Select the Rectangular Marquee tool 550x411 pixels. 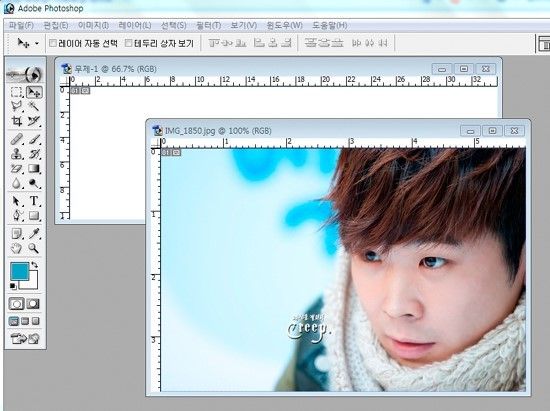(16, 92)
